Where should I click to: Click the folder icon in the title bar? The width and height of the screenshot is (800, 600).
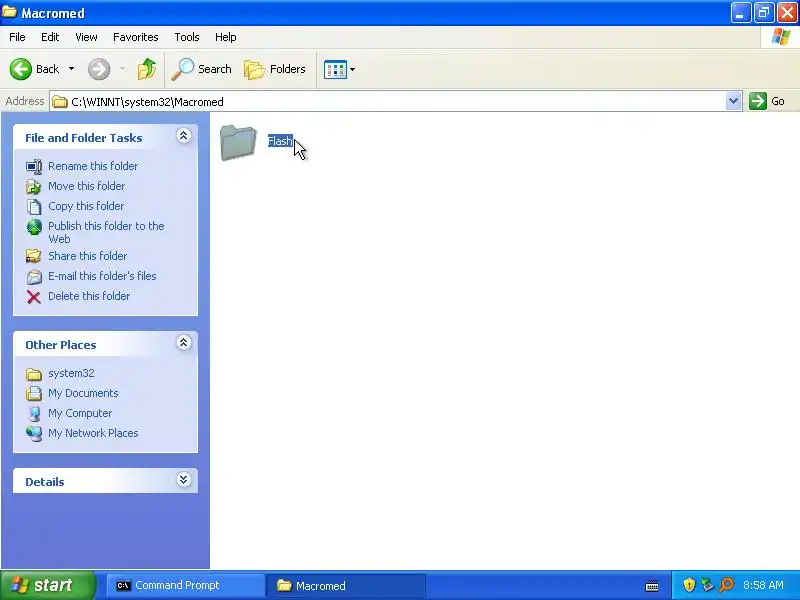tap(9, 12)
